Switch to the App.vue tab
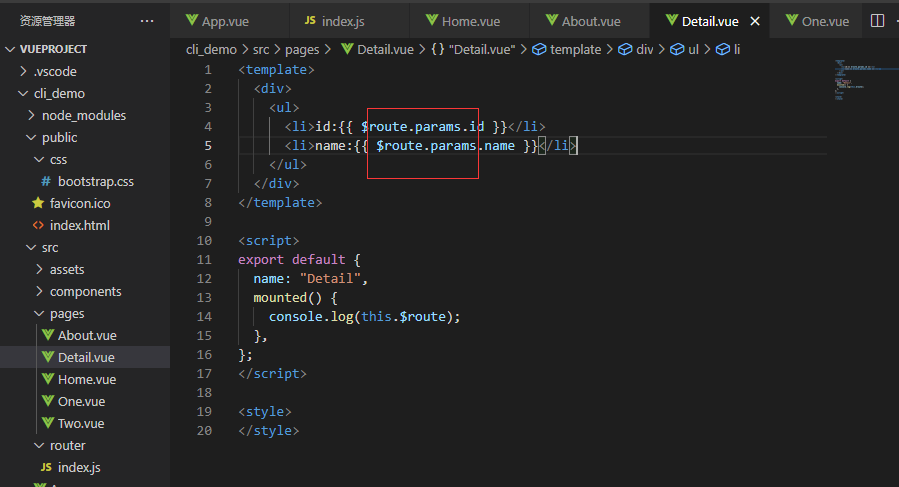The image size is (899, 487). [x=230, y=21]
